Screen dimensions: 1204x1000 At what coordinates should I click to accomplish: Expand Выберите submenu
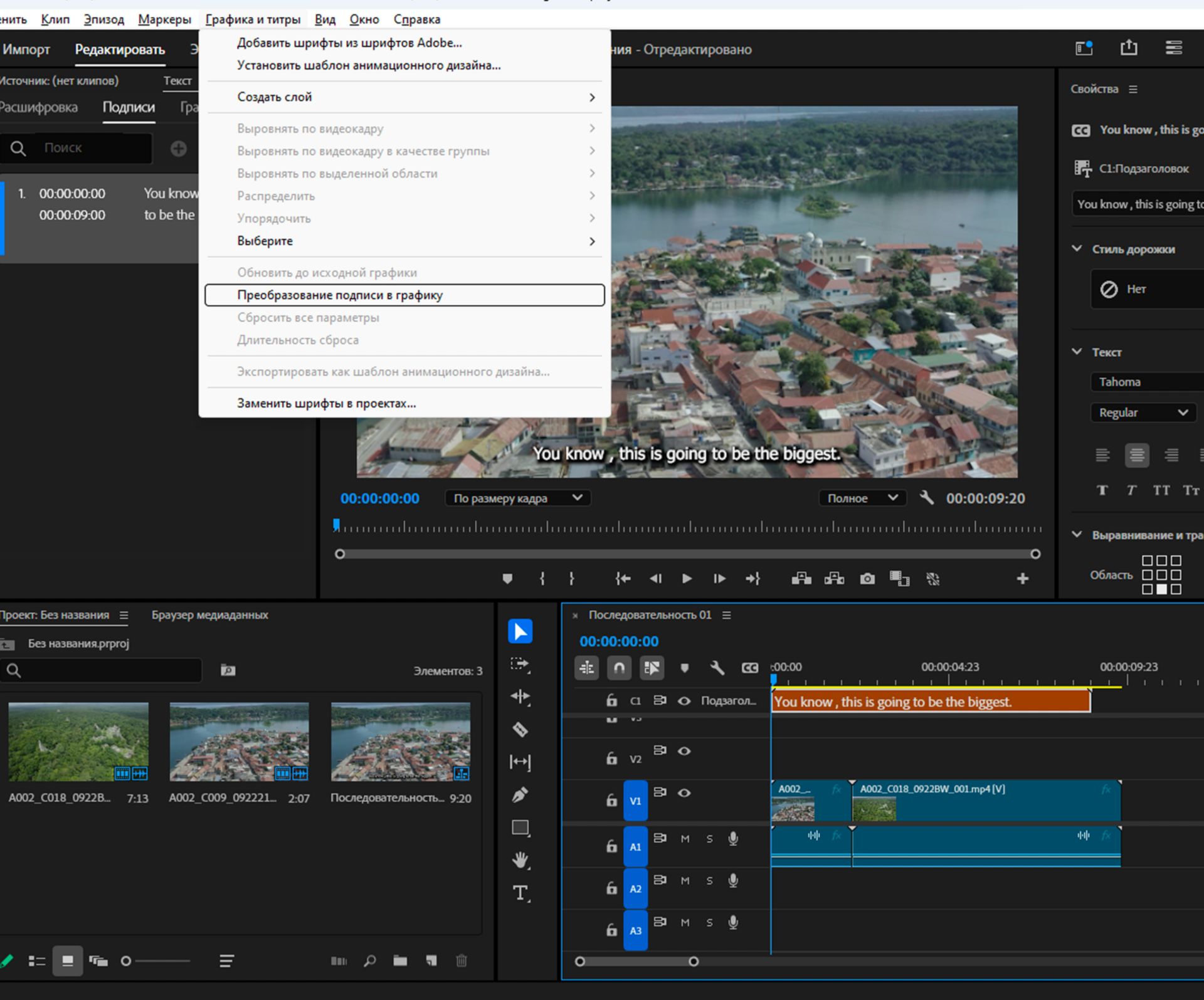coord(404,241)
